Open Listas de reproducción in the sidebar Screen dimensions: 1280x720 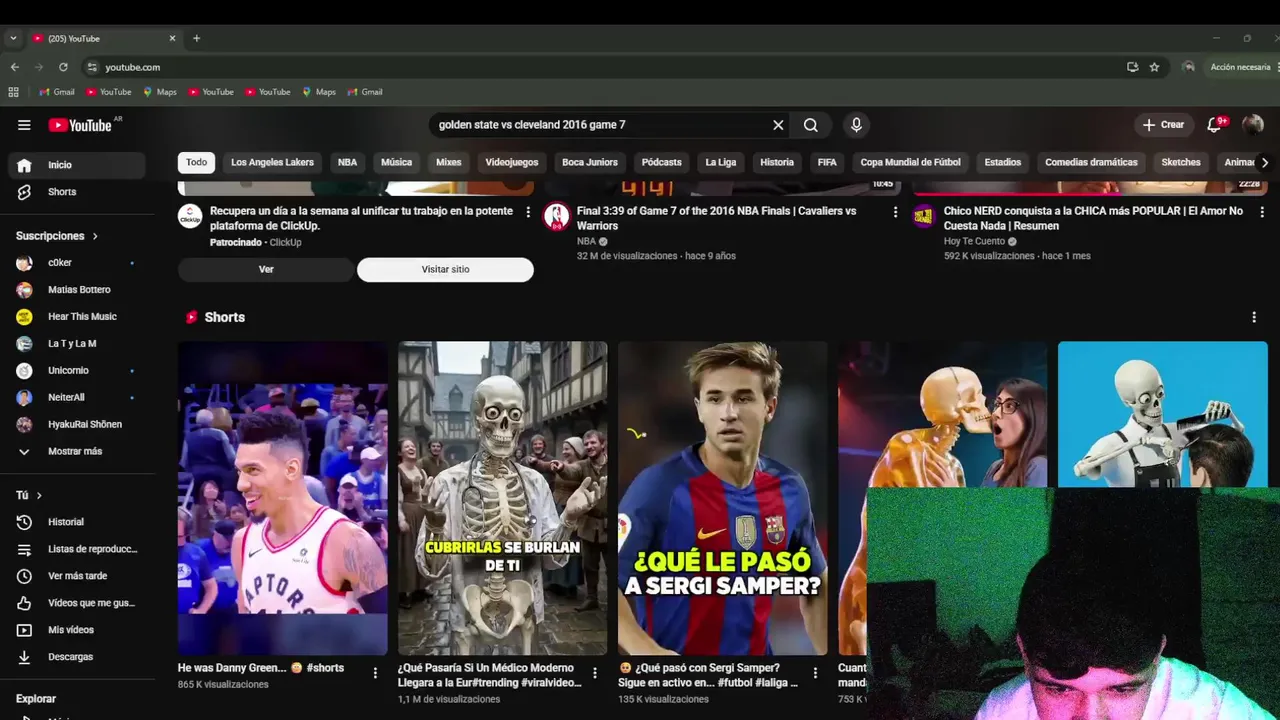tap(77, 549)
